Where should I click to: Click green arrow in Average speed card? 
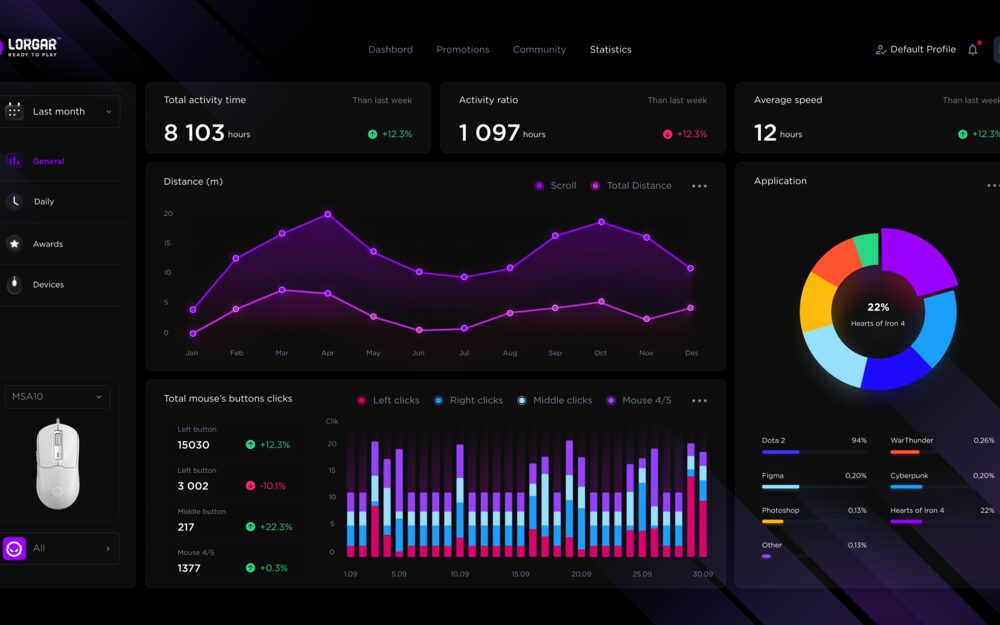(962, 134)
